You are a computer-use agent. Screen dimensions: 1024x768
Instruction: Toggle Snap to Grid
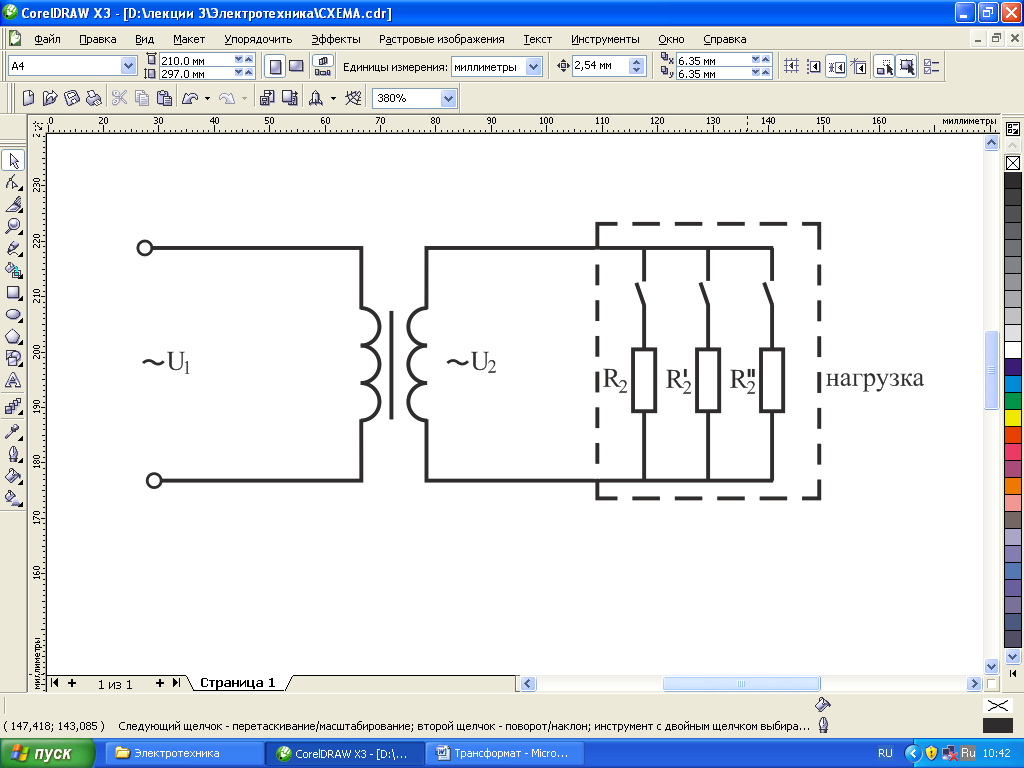tap(792, 66)
